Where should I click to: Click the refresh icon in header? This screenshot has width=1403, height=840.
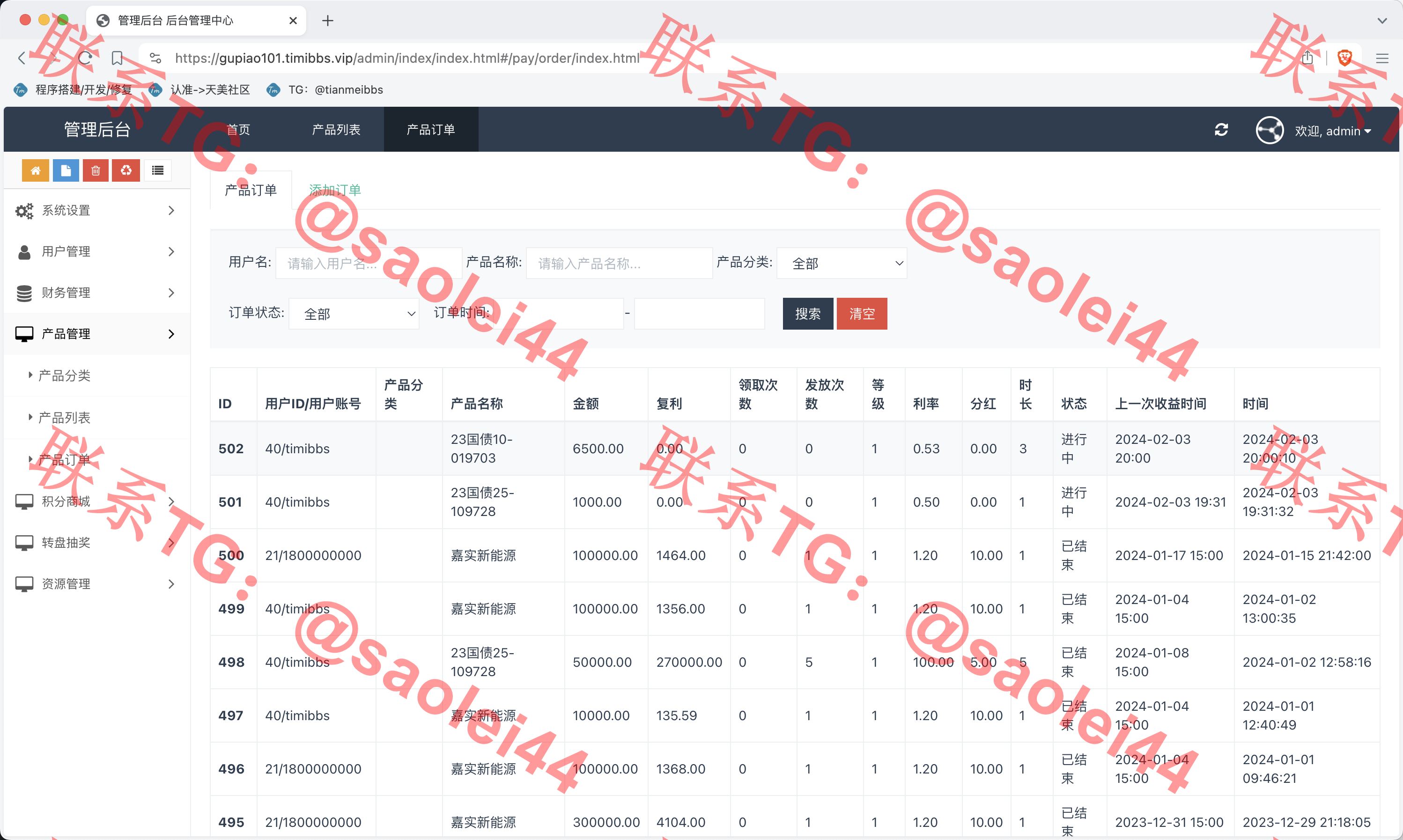click(1221, 130)
